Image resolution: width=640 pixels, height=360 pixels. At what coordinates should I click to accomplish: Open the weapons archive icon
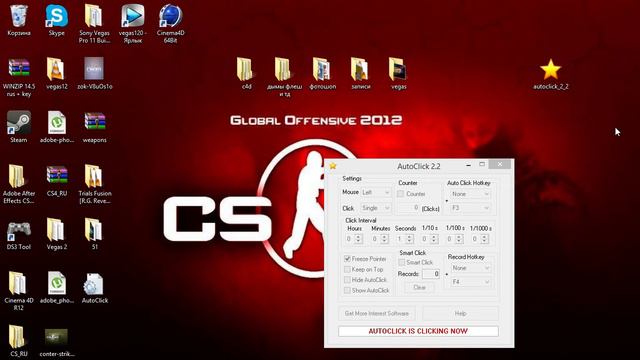tap(94, 127)
